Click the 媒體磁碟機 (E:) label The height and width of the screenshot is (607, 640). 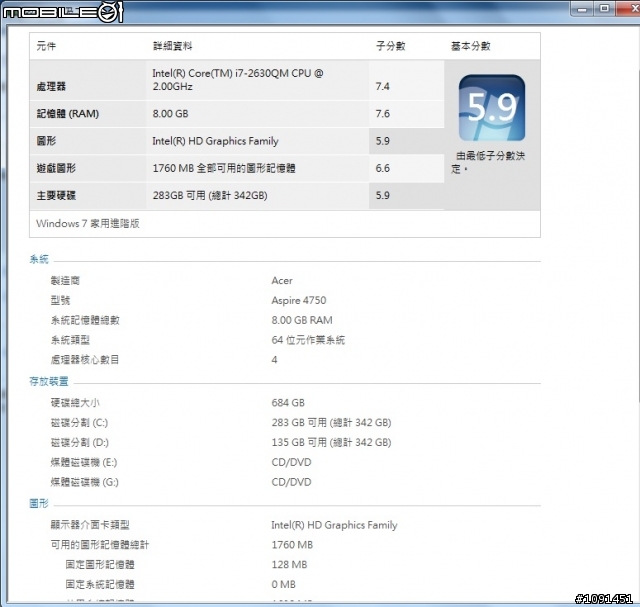(x=84, y=462)
